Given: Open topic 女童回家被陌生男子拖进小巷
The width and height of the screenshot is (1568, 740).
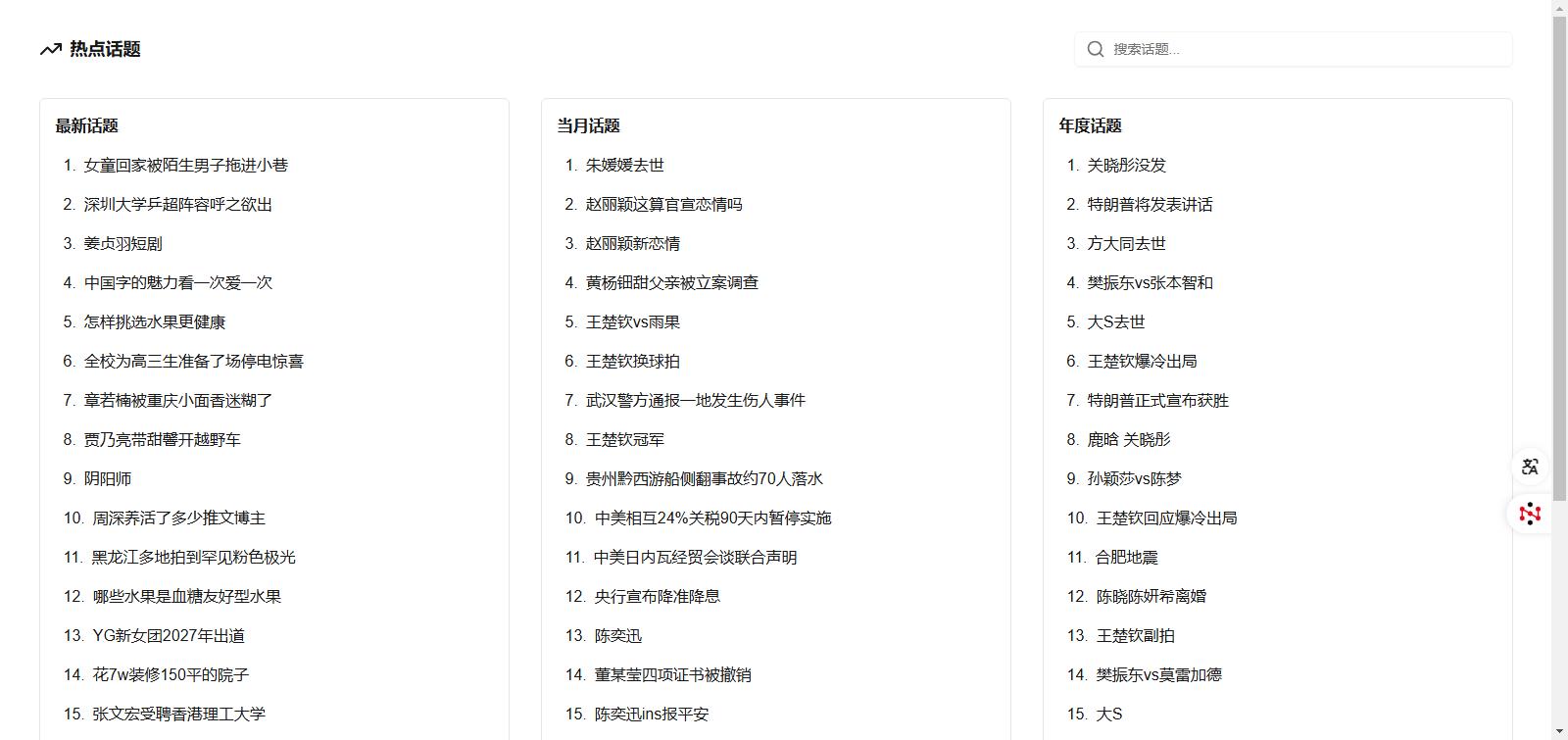Looking at the screenshot, I should (185, 166).
